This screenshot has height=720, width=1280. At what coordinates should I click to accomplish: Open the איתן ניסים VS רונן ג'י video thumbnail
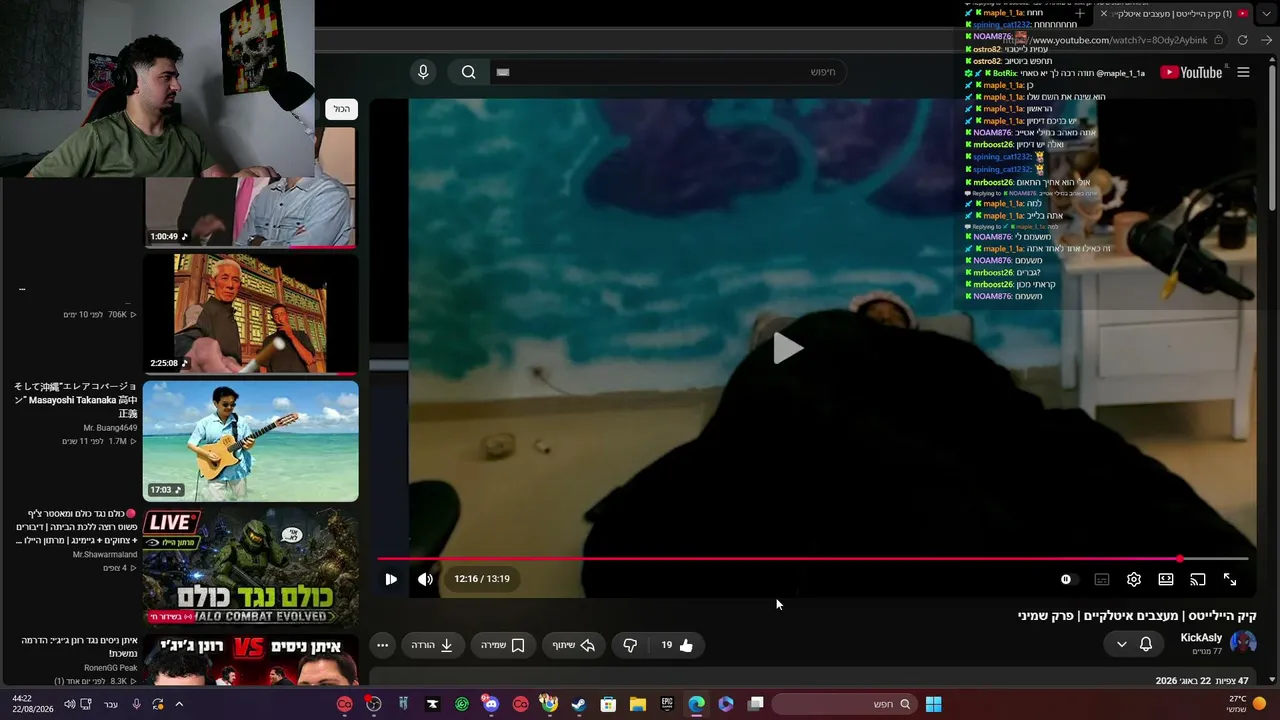(x=250, y=660)
